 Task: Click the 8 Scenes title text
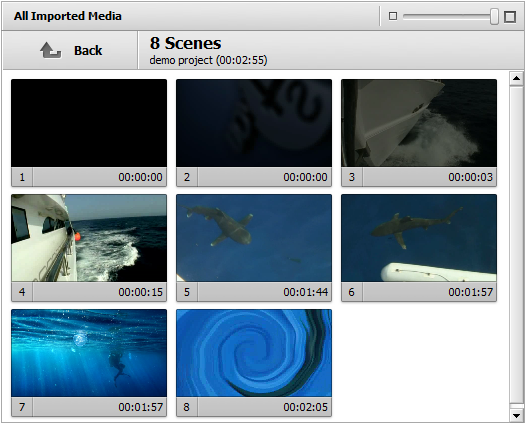[x=185, y=44]
